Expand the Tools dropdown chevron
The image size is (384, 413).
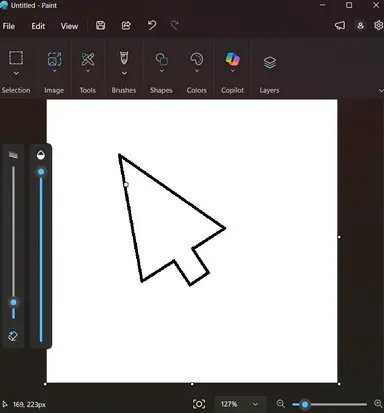tap(88, 71)
